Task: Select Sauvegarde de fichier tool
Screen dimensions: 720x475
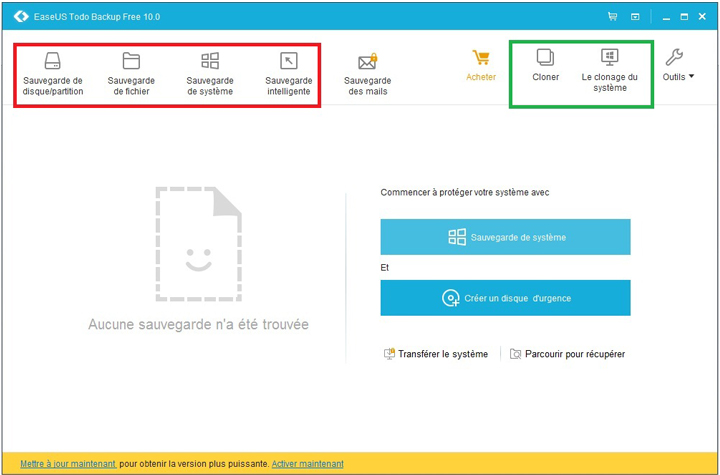Action: [x=131, y=74]
